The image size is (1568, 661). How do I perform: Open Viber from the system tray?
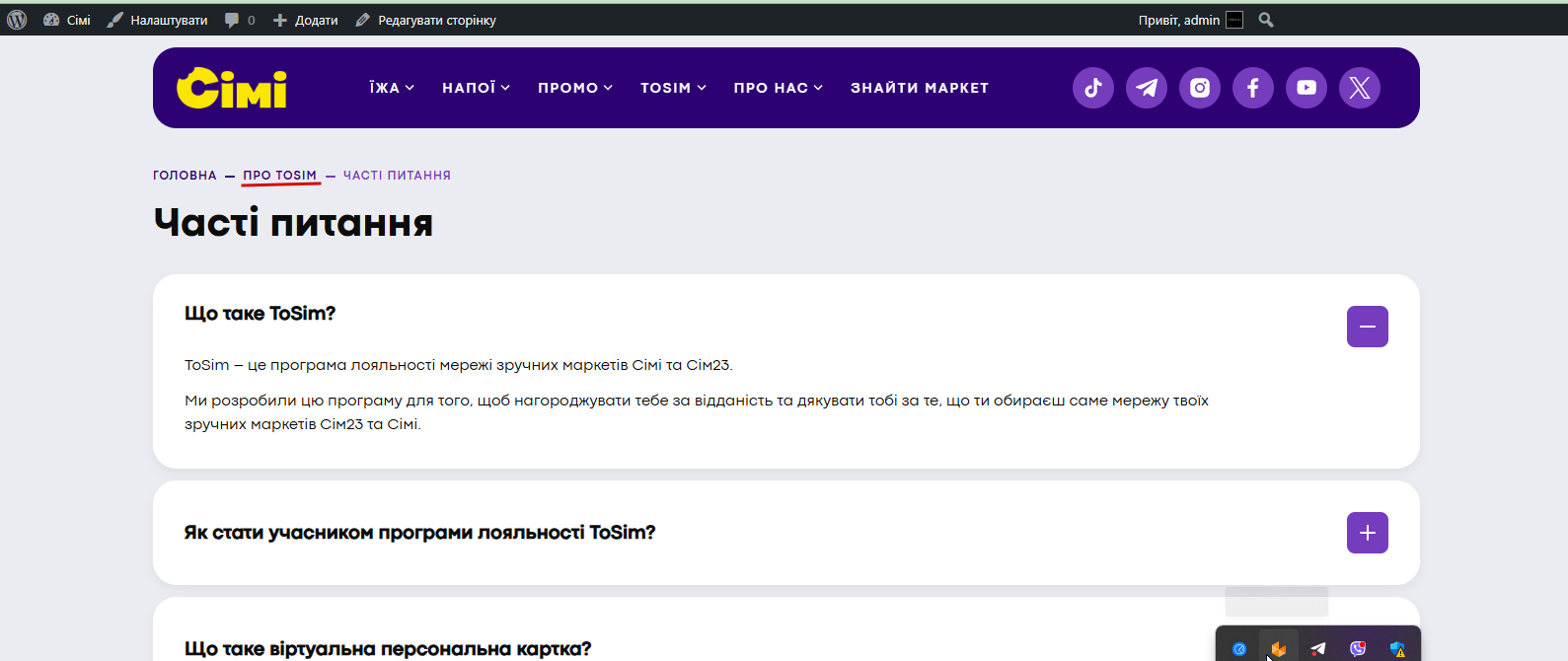1358,648
